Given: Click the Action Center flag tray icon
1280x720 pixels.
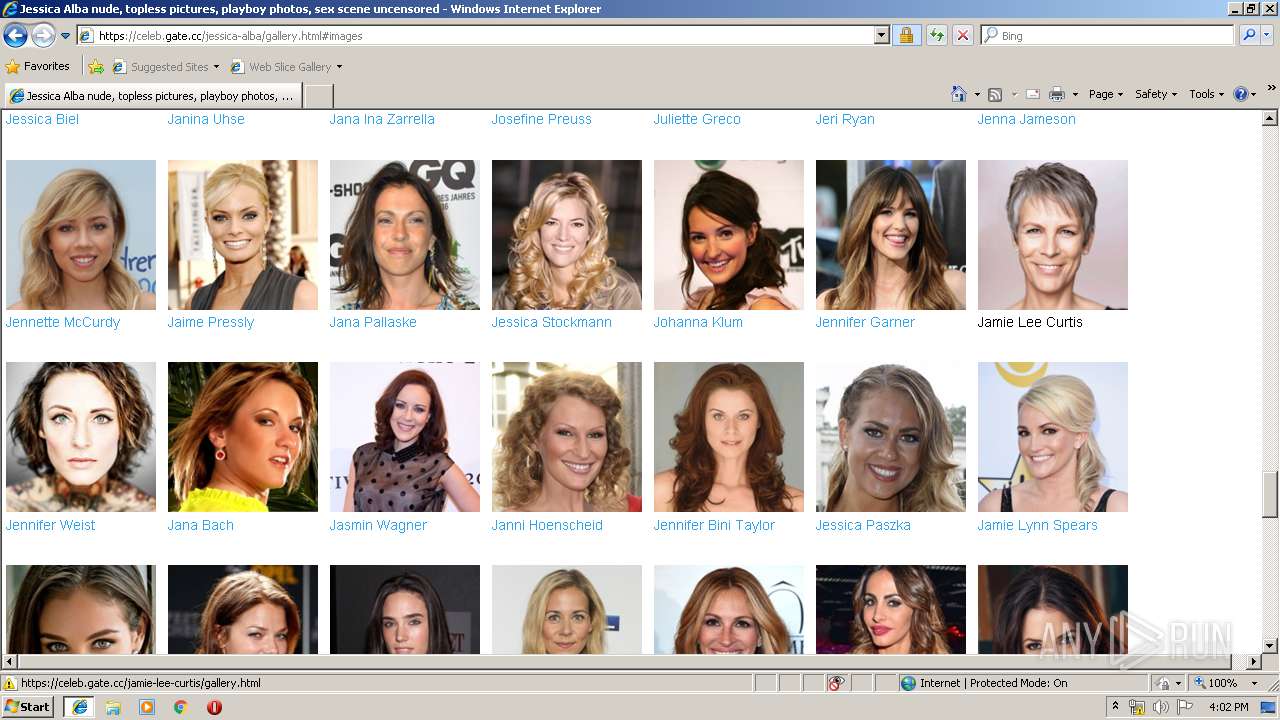Looking at the screenshot, I should click(x=1185, y=707).
